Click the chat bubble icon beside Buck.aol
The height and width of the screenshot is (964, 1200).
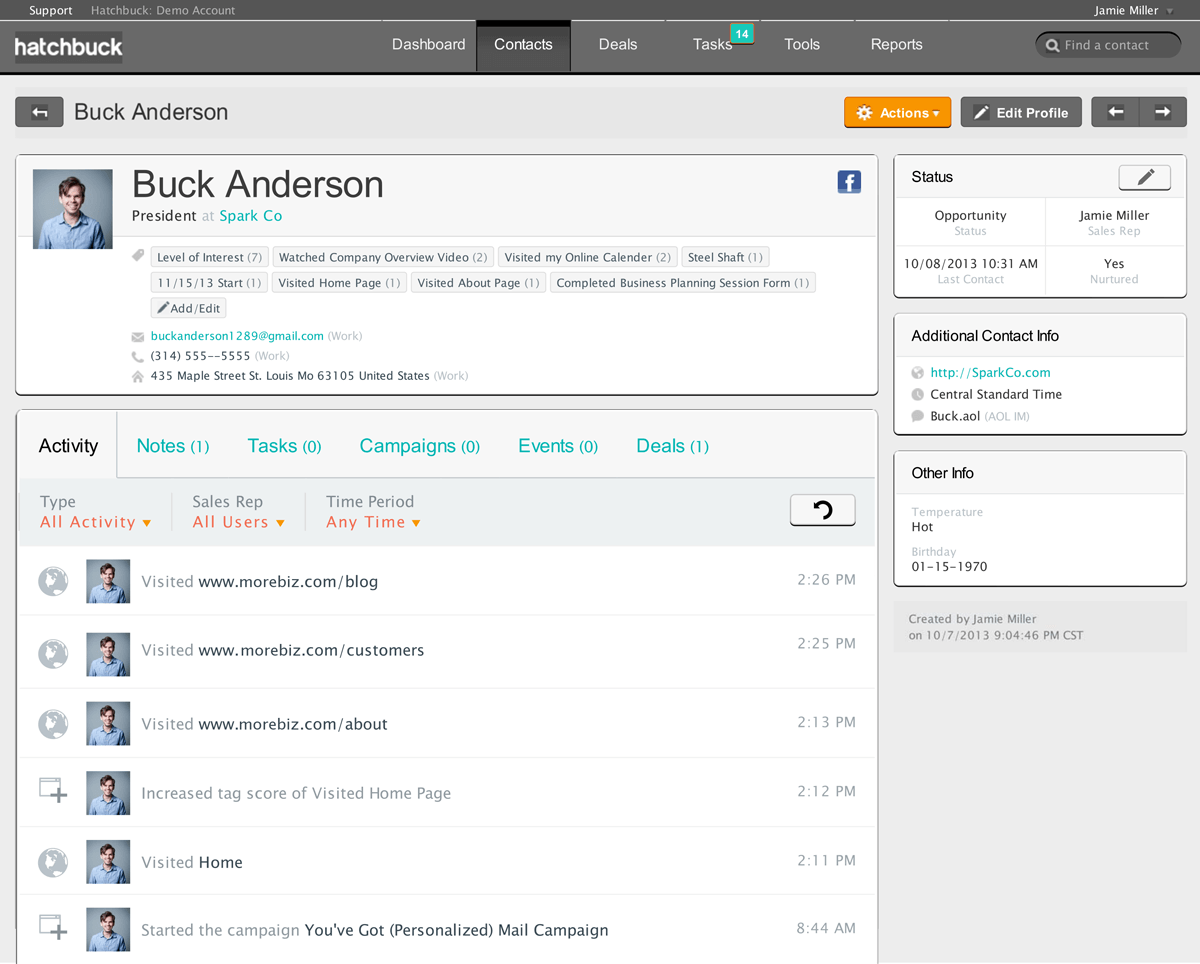click(917, 416)
